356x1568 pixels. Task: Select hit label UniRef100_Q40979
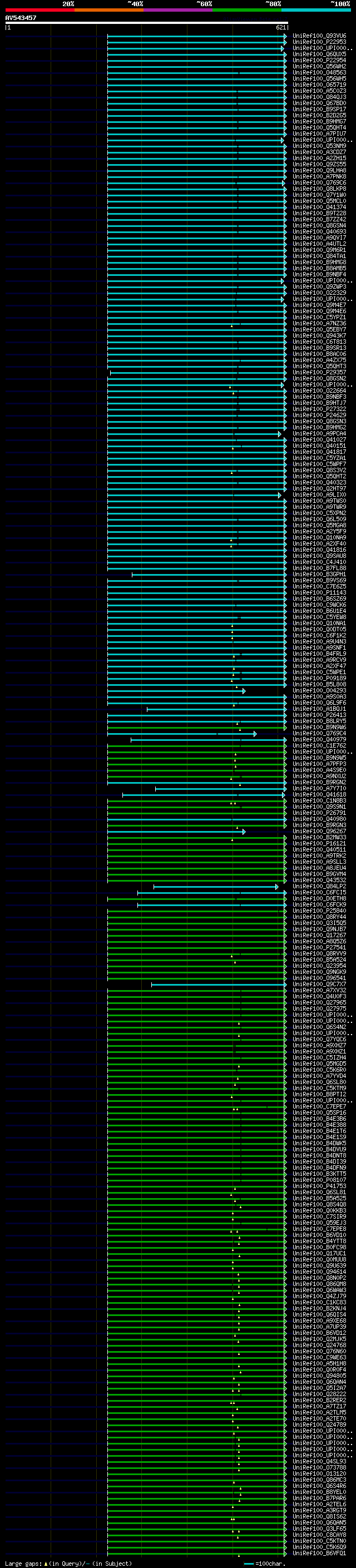click(319, 740)
